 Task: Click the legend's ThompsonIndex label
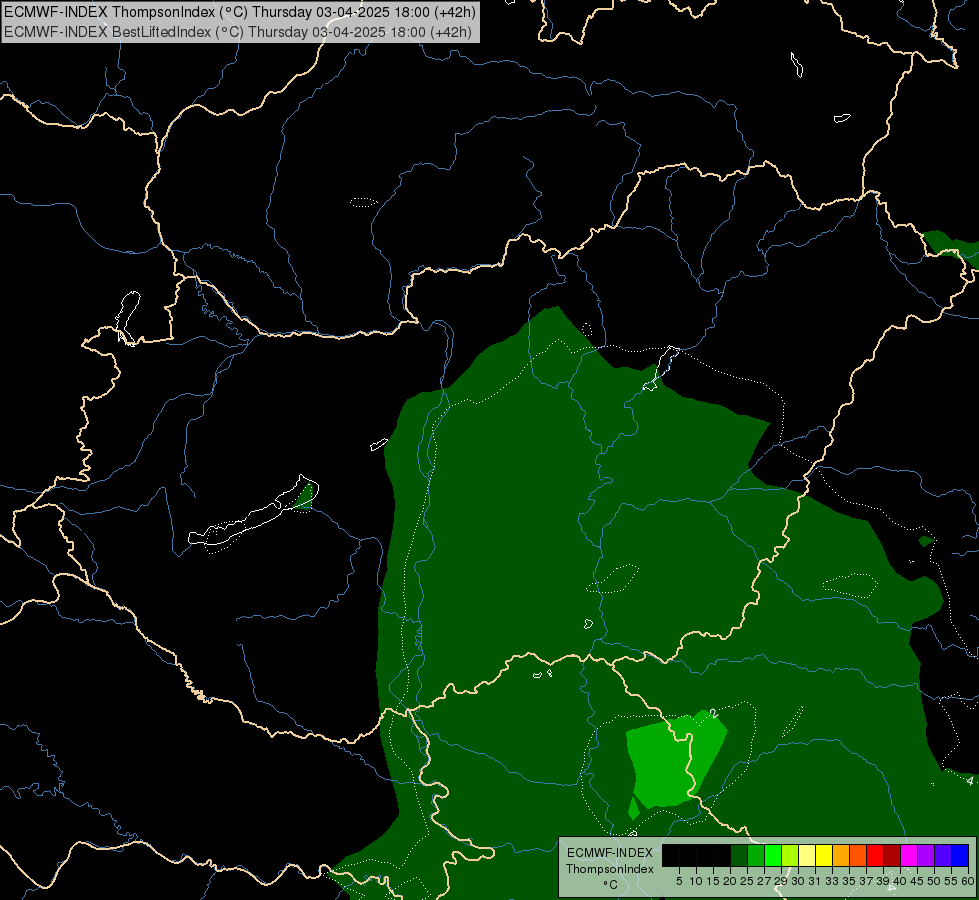(610, 869)
